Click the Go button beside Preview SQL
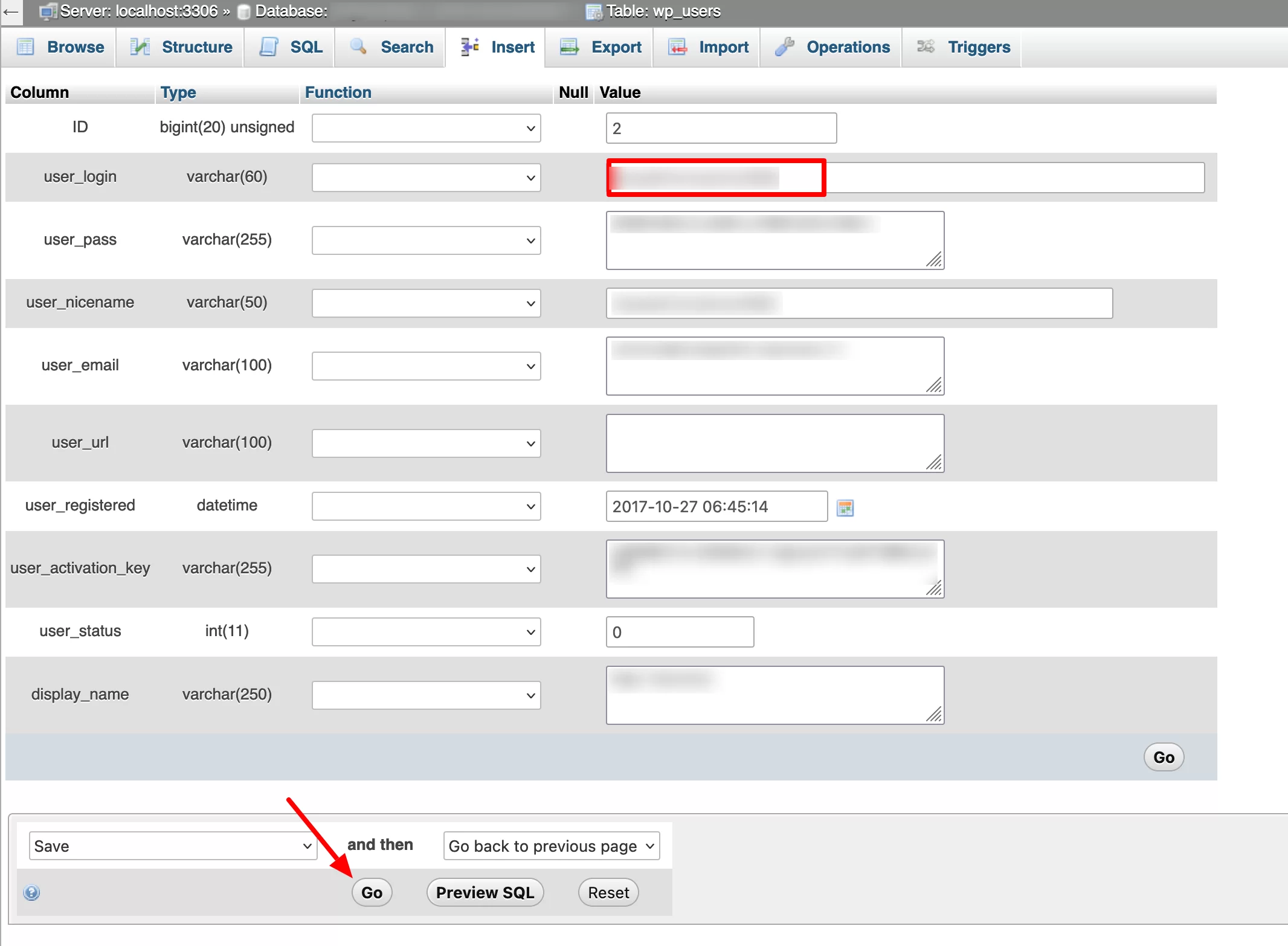The height and width of the screenshot is (946, 1288). 372,892
